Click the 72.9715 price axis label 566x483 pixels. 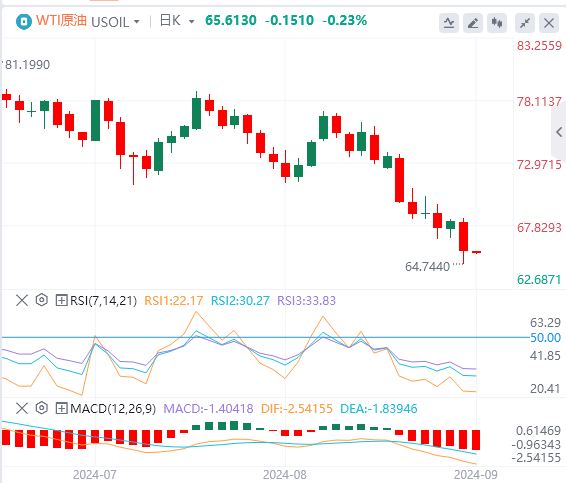[x=539, y=165]
